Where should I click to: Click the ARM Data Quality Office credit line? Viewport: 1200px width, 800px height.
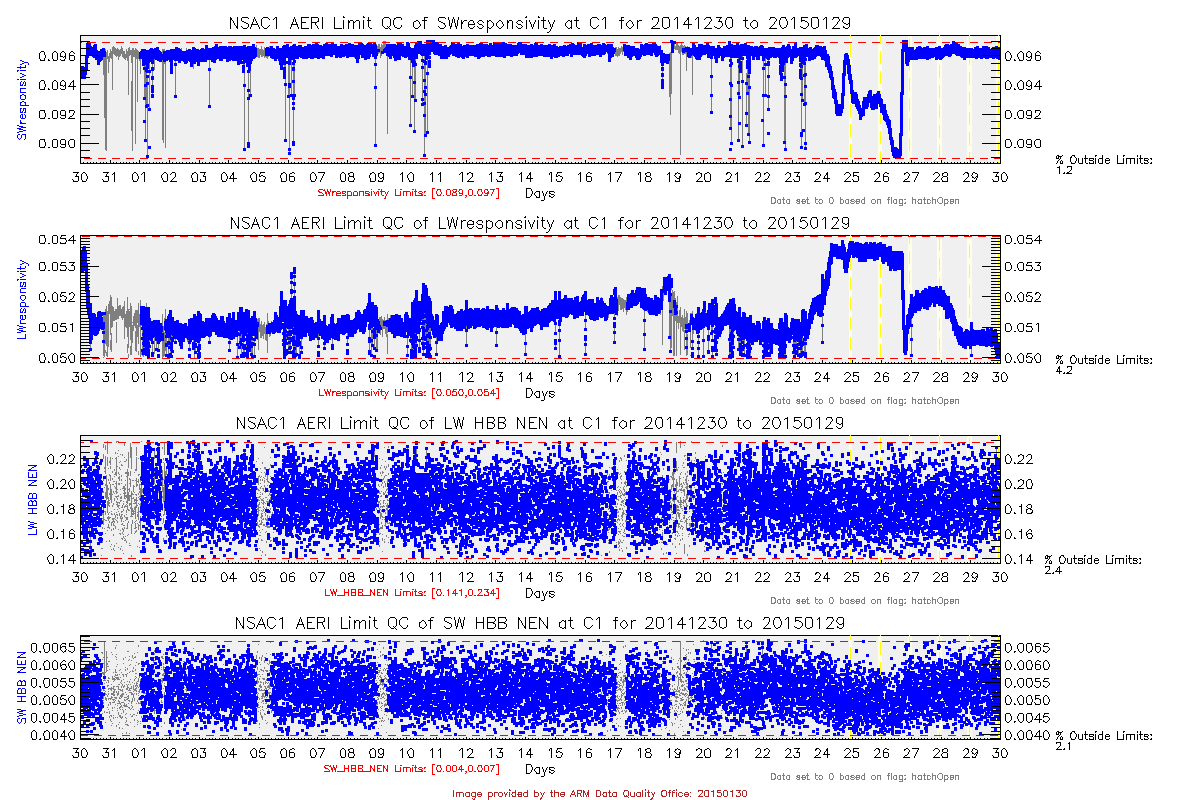[x=599, y=793]
